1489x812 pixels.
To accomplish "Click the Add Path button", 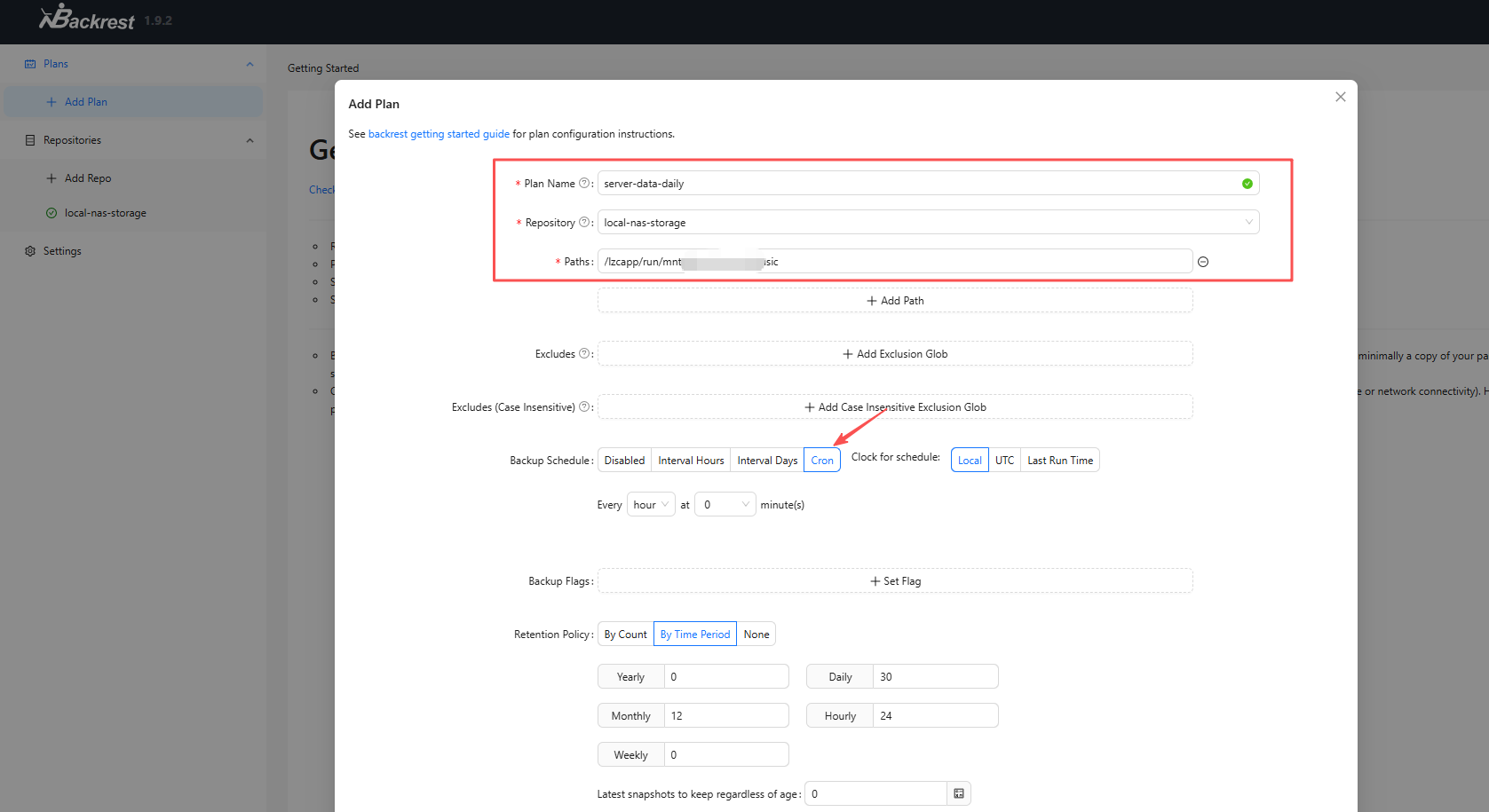I will point(895,301).
